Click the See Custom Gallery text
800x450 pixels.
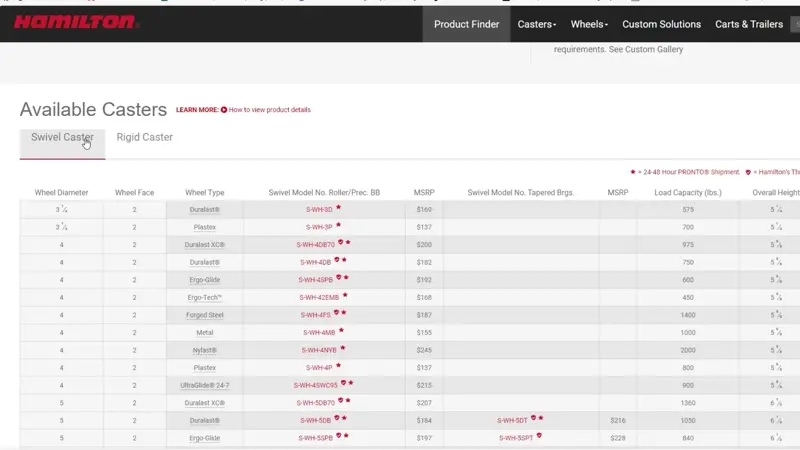click(646, 49)
